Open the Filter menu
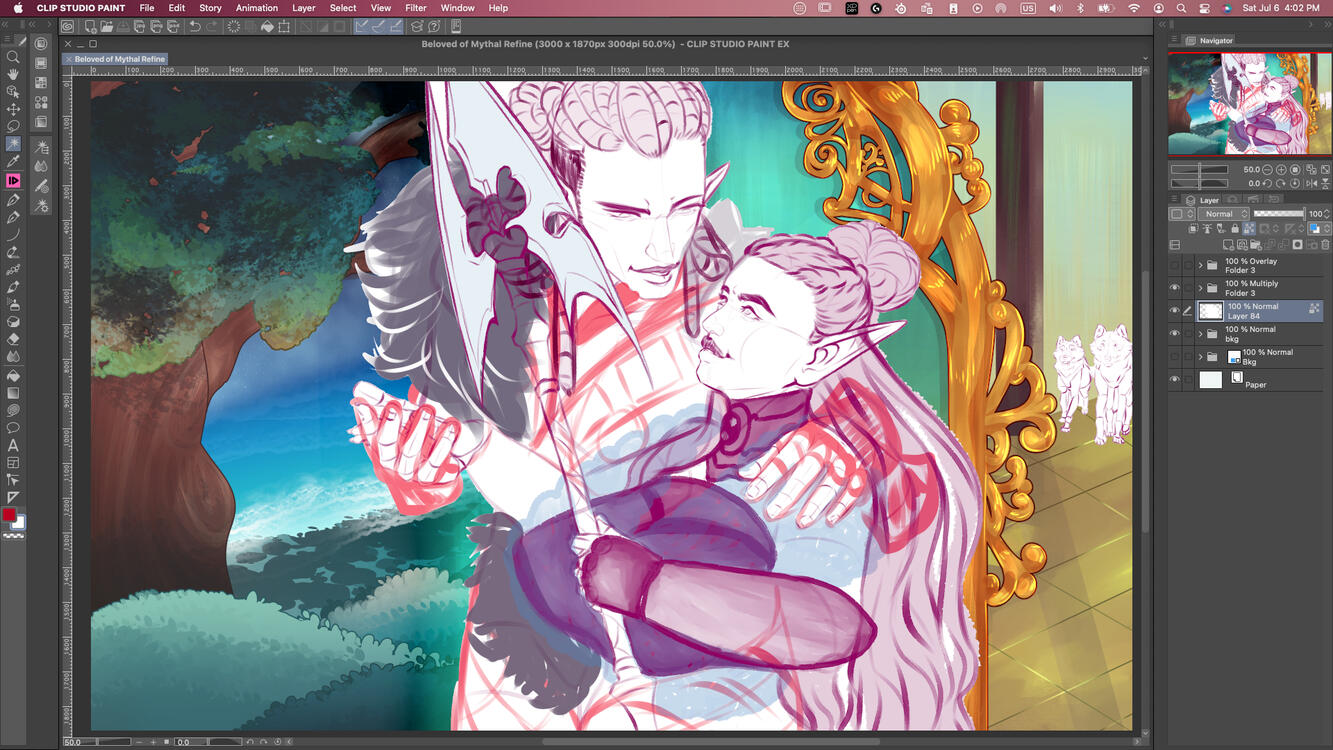Screen dimensions: 1333x750 click(x=416, y=8)
